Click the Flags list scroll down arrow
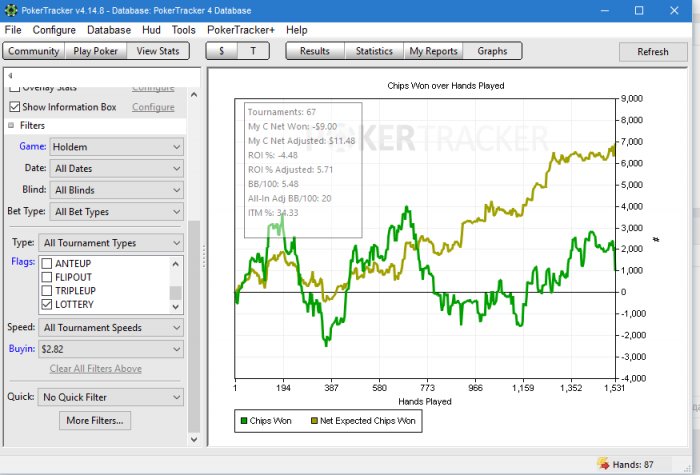700x475 pixels. tap(175, 307)
